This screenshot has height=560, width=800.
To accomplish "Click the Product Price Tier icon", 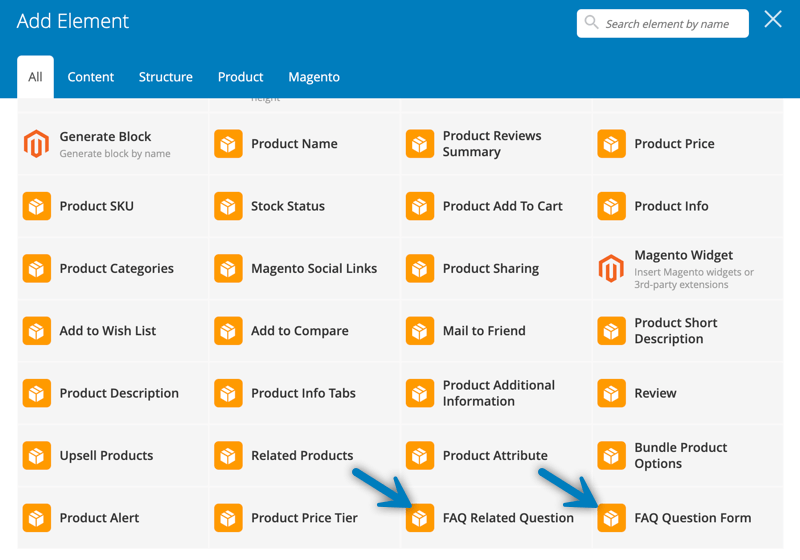I will pyautogui.click(x=228, y=518).
